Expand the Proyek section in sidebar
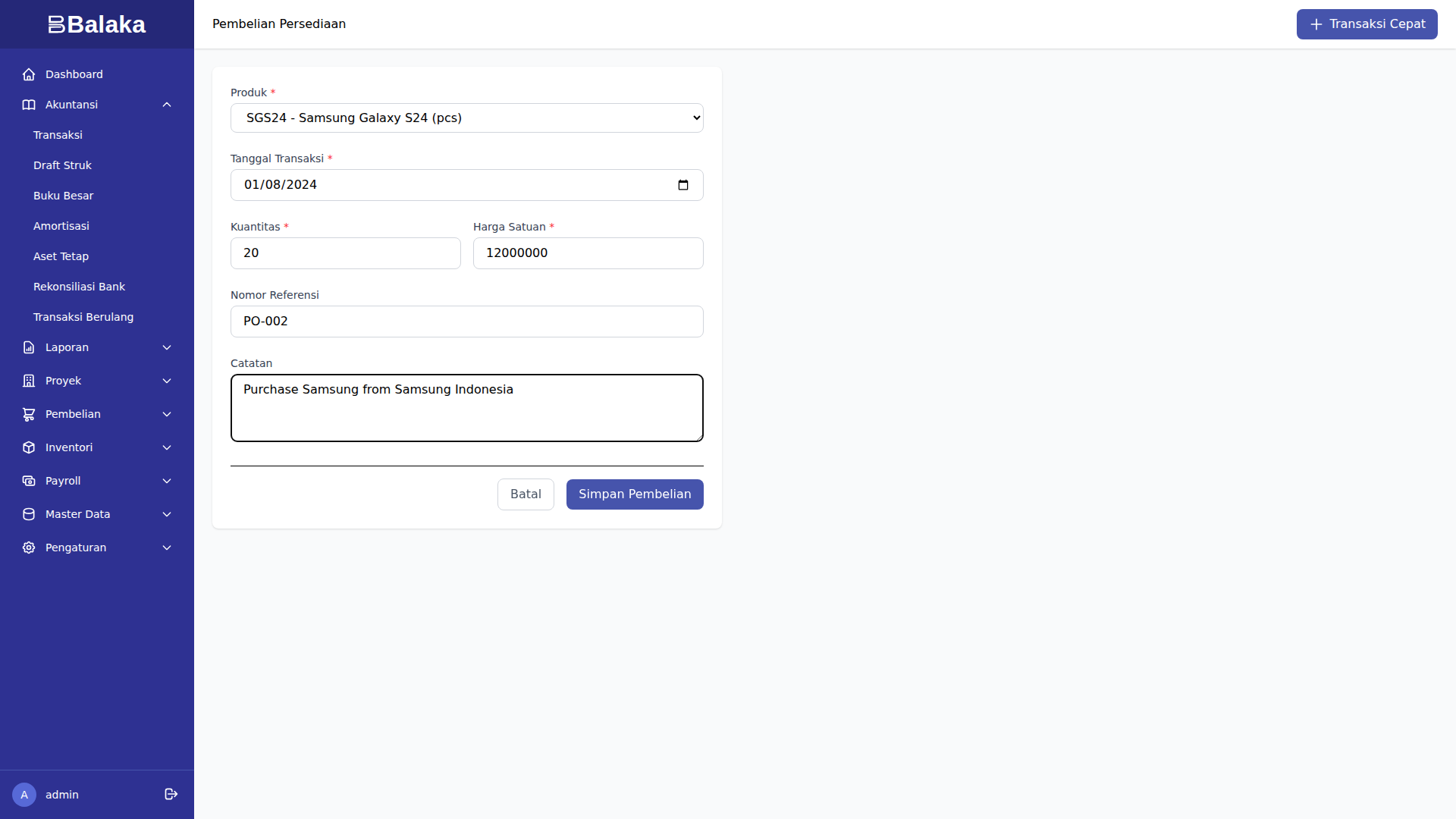 [167, 381]
